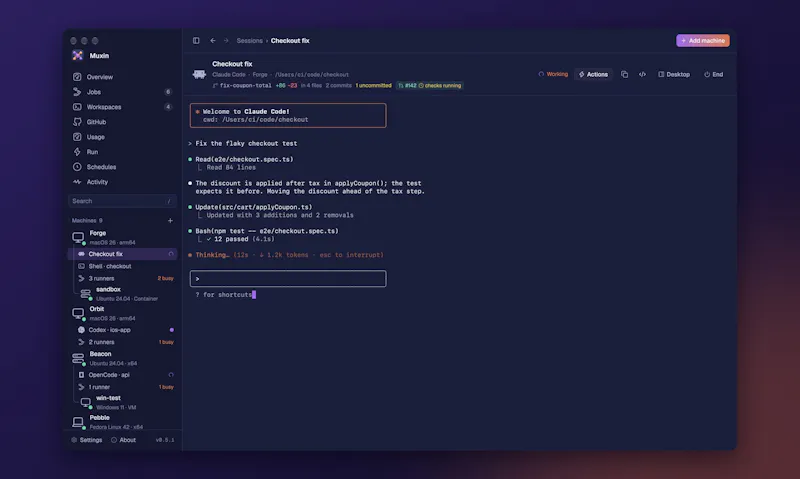Open the Sessions breadcrumb link
Image resolution: width=800 pixels, height=479 pixels.
coord(249,41)
